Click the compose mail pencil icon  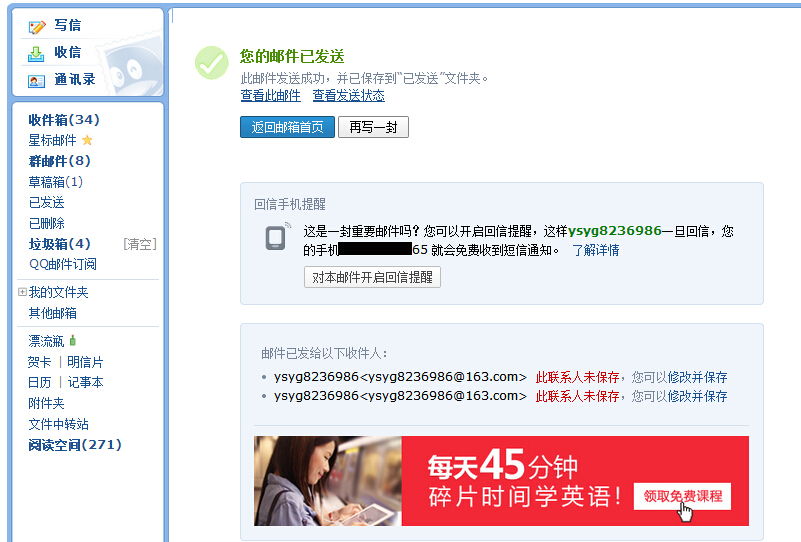coord(37,26)
